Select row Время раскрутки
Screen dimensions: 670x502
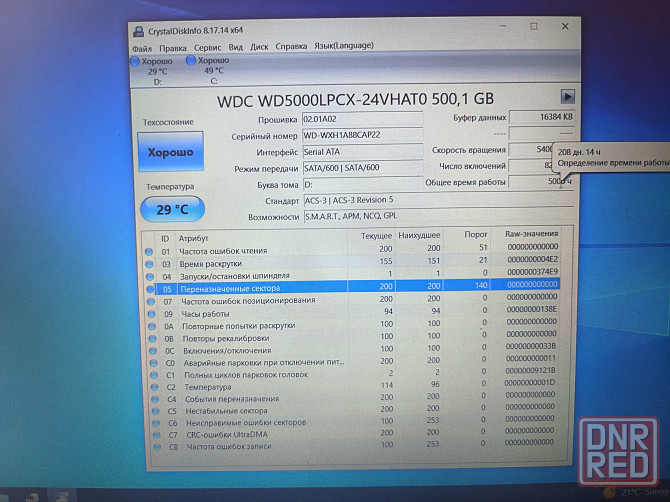coord(352,262)
